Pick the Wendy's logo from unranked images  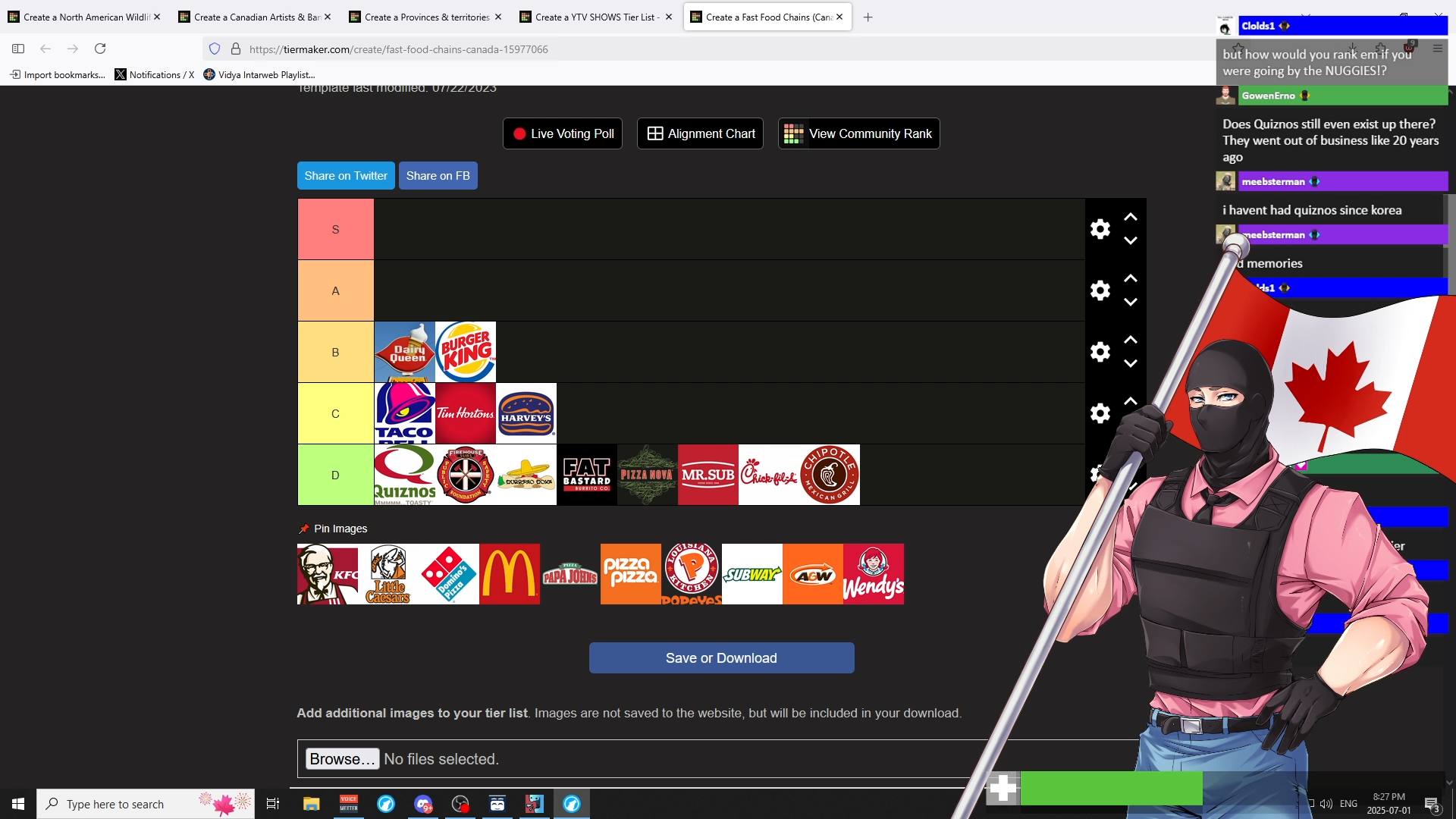(874, 574)
